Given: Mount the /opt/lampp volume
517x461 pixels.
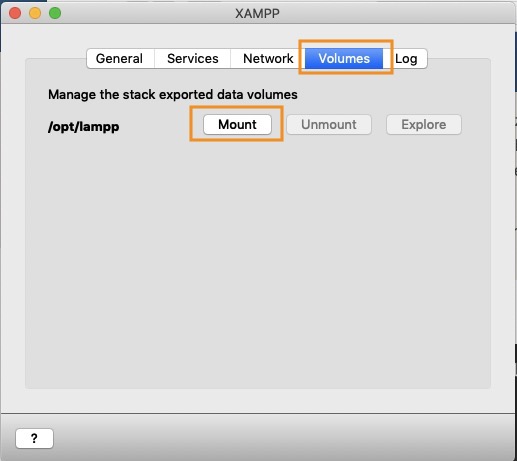Looking at the screenshot, I should point(237,125).
